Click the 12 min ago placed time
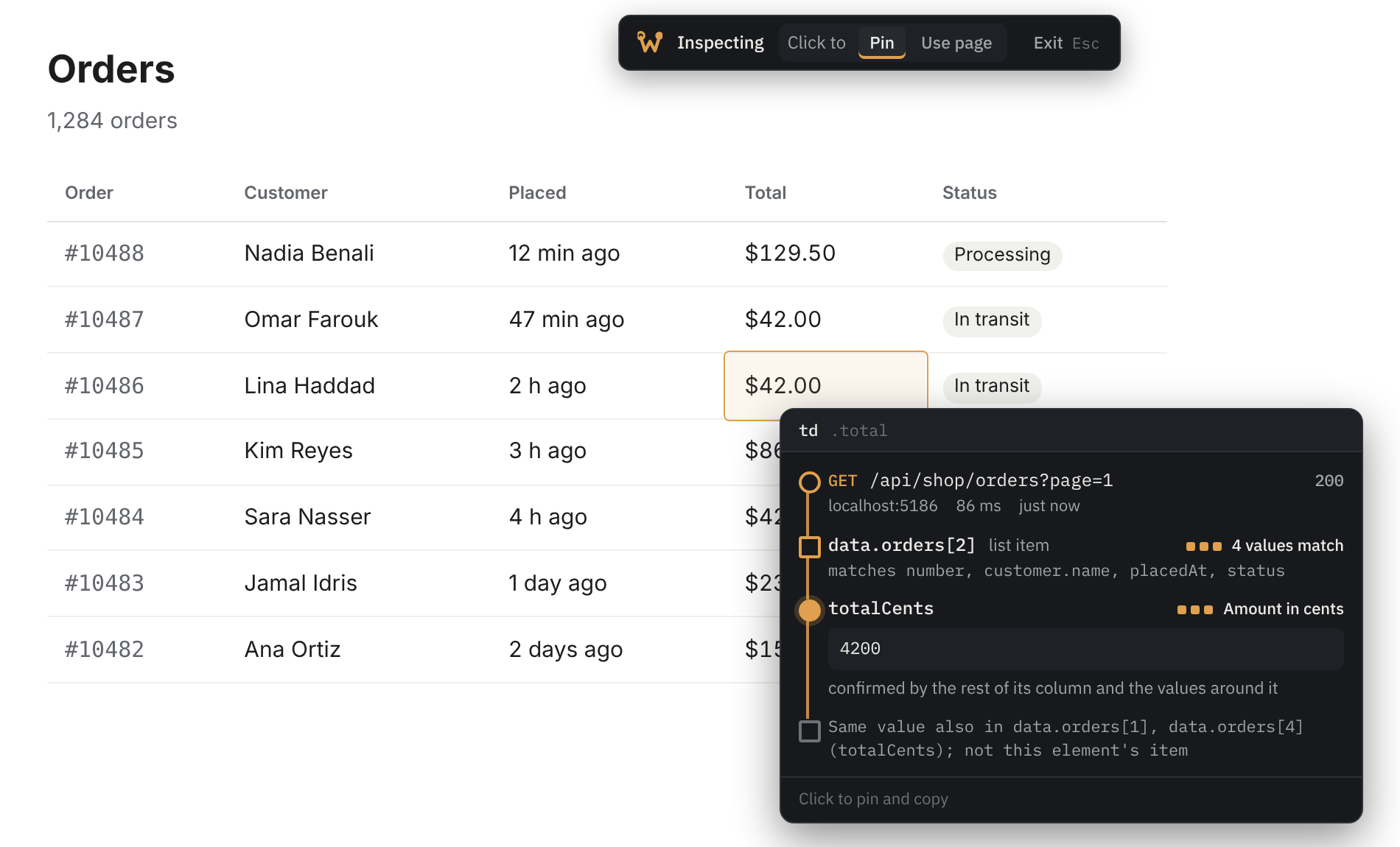This screenshot has height=847, width=1400. click(x=564, y=253)
